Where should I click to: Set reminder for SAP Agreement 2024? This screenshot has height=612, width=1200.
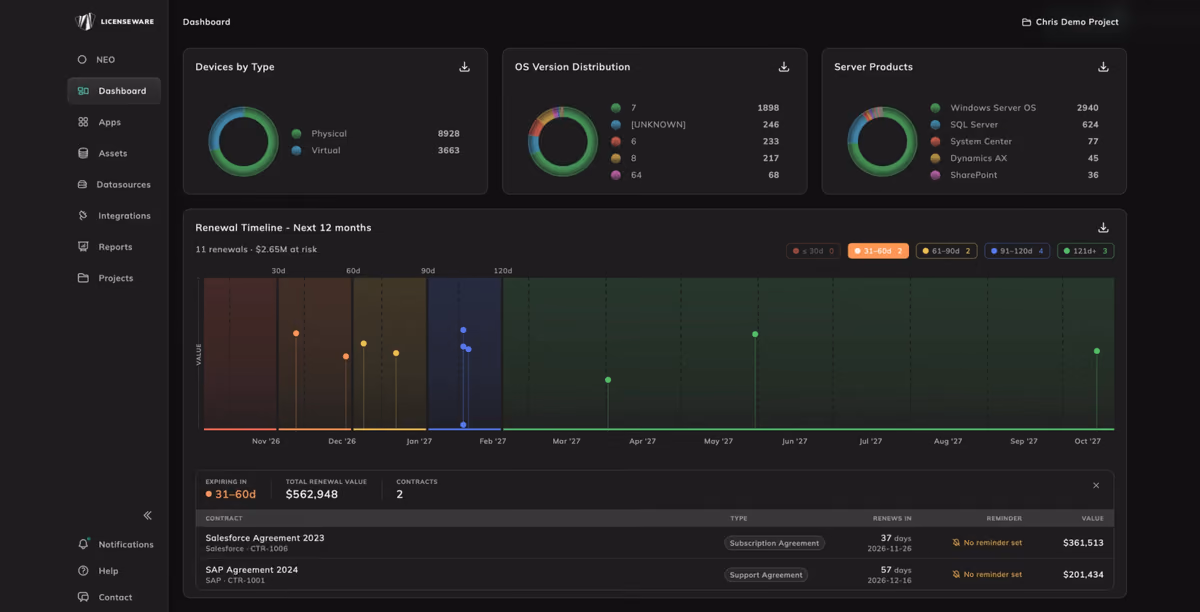click(987, 575)
